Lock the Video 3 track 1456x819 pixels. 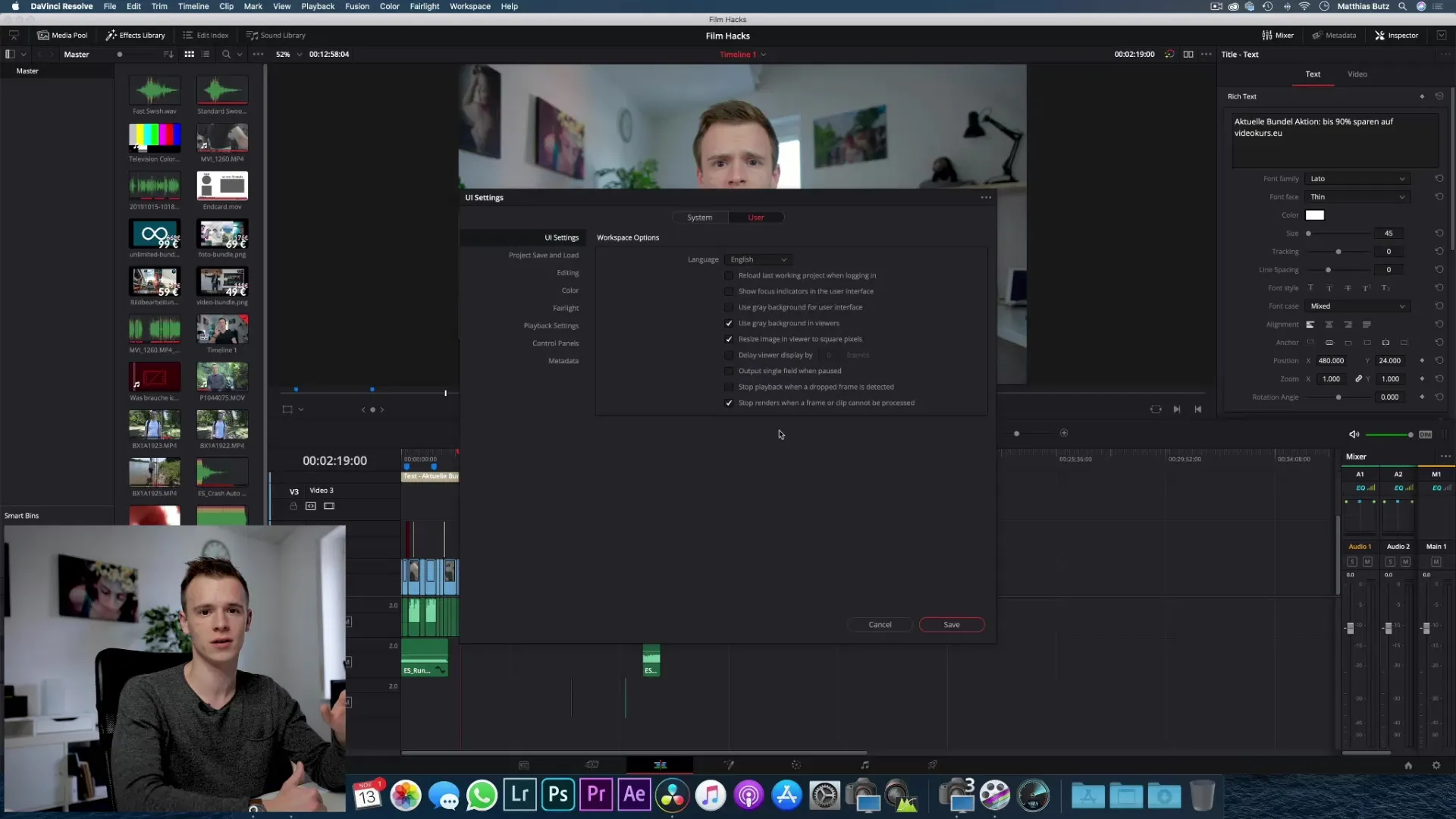(293, 506)
